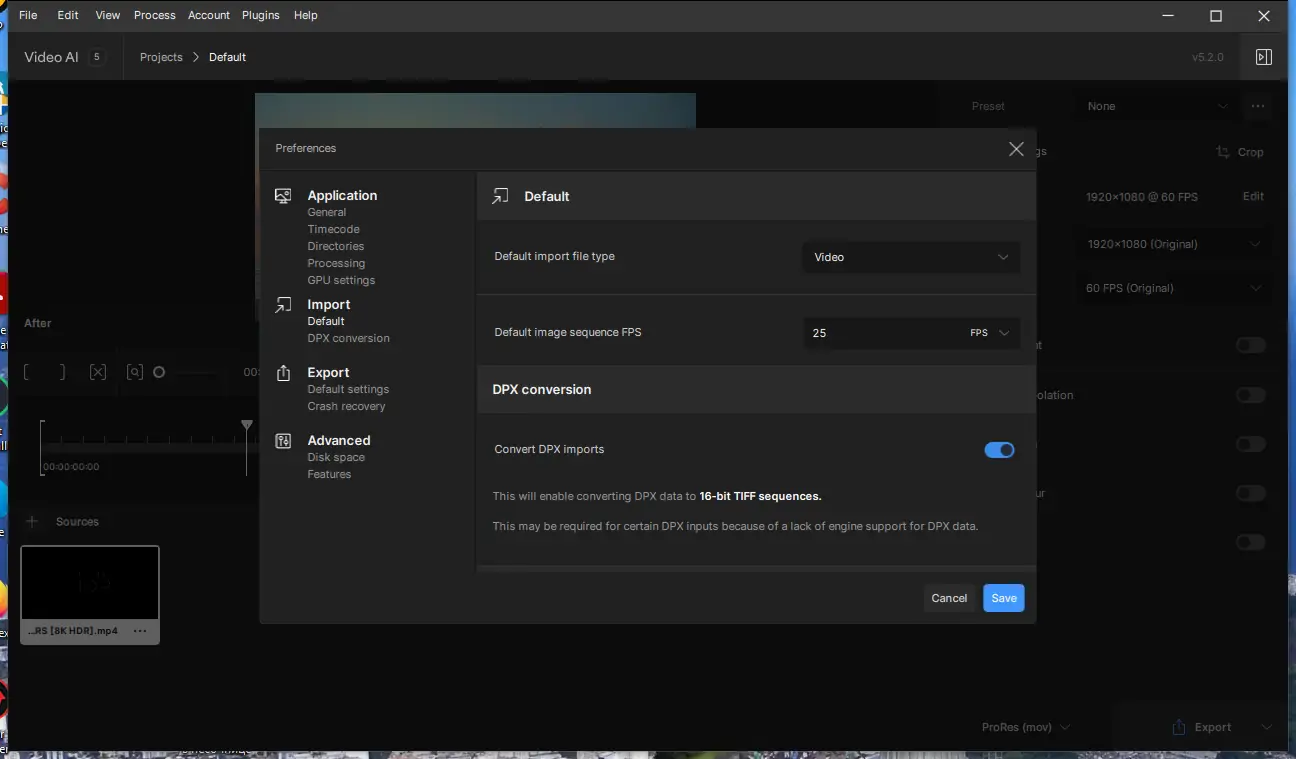
Task: Click the 00:00:00:00 timecode on the timeline
Action: [71, 467]
